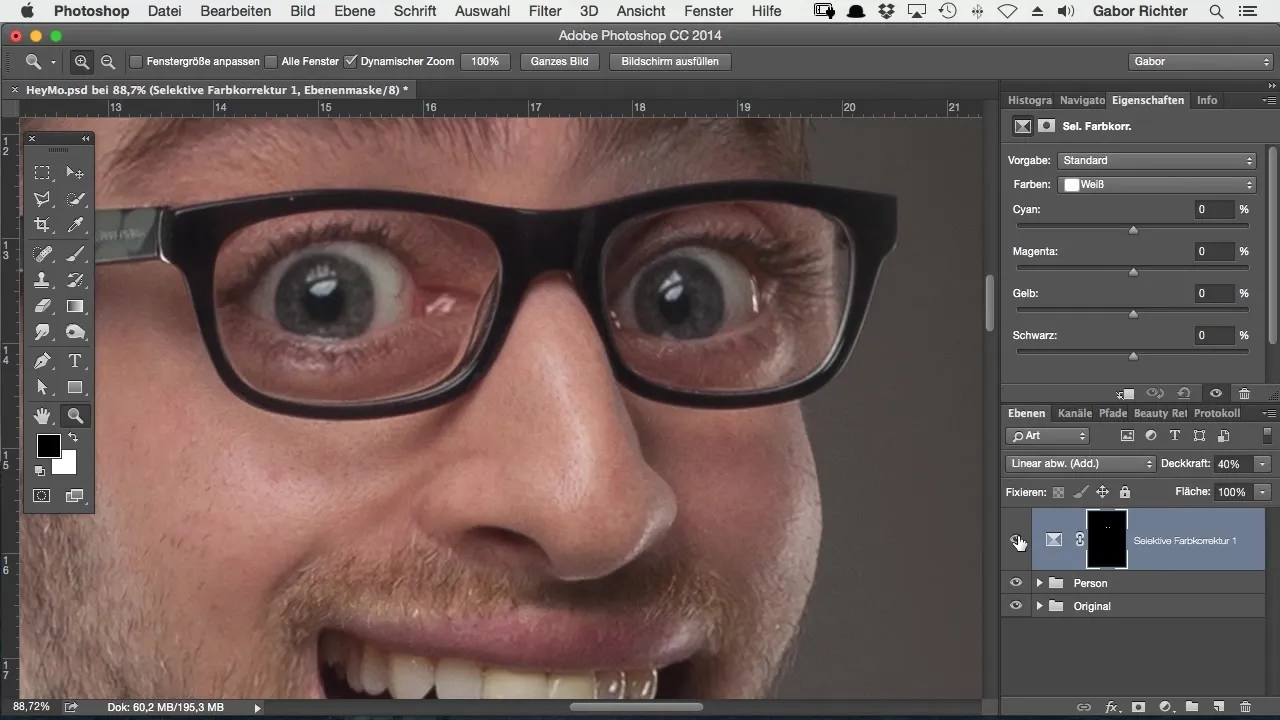Select the History Brush tool

click(x=75, y=280)
